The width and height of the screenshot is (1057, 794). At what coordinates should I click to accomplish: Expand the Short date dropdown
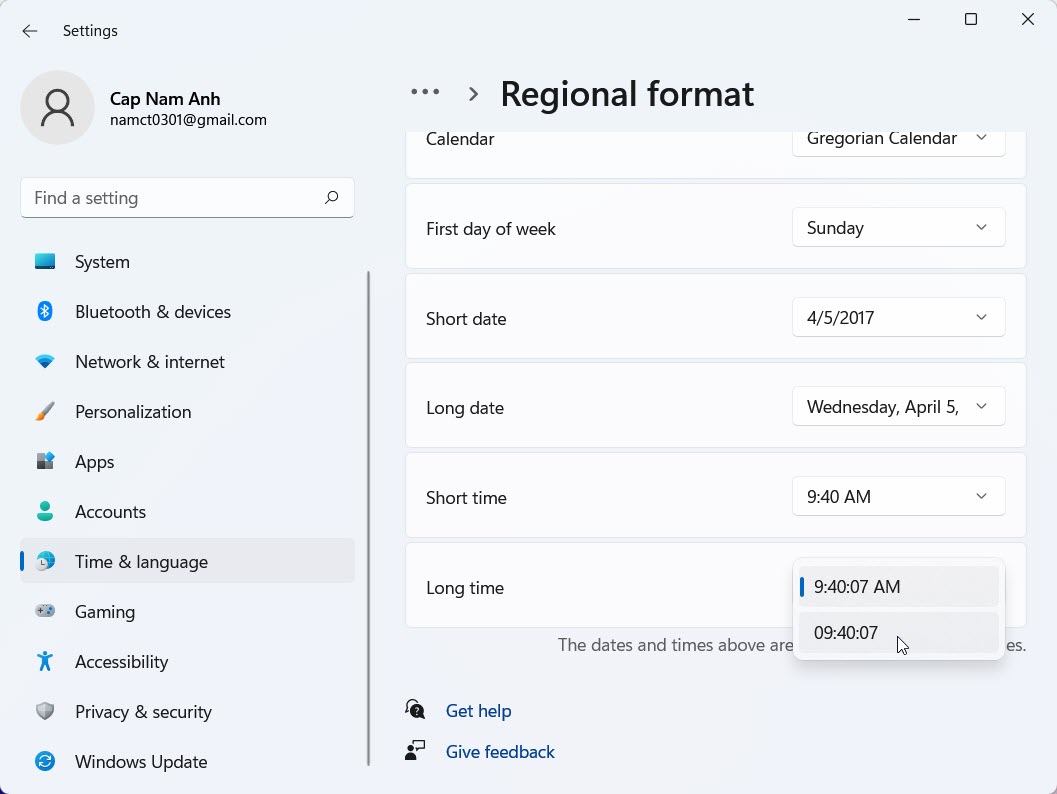click(897, 317)
